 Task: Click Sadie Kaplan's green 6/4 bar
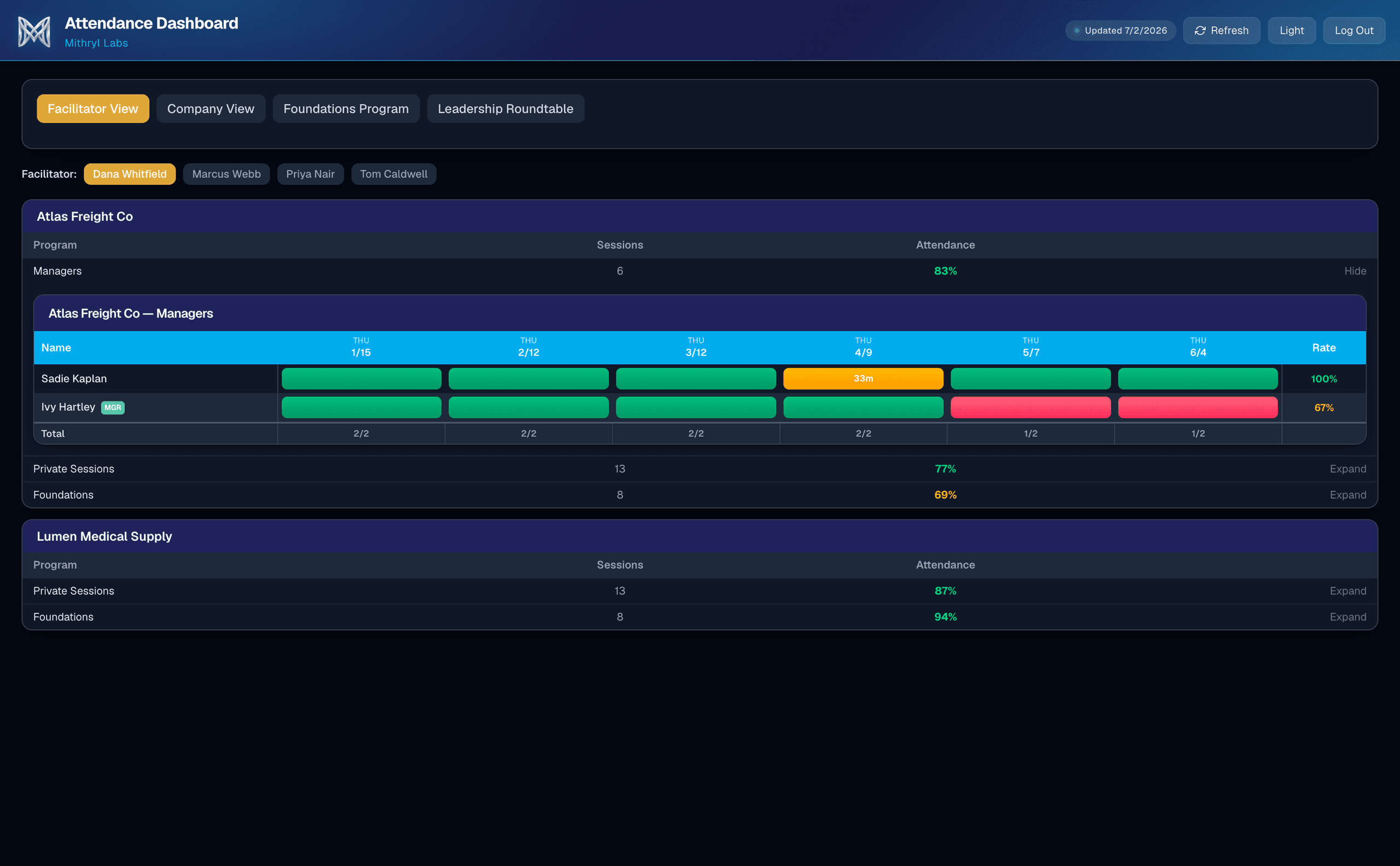(1198, 378)
